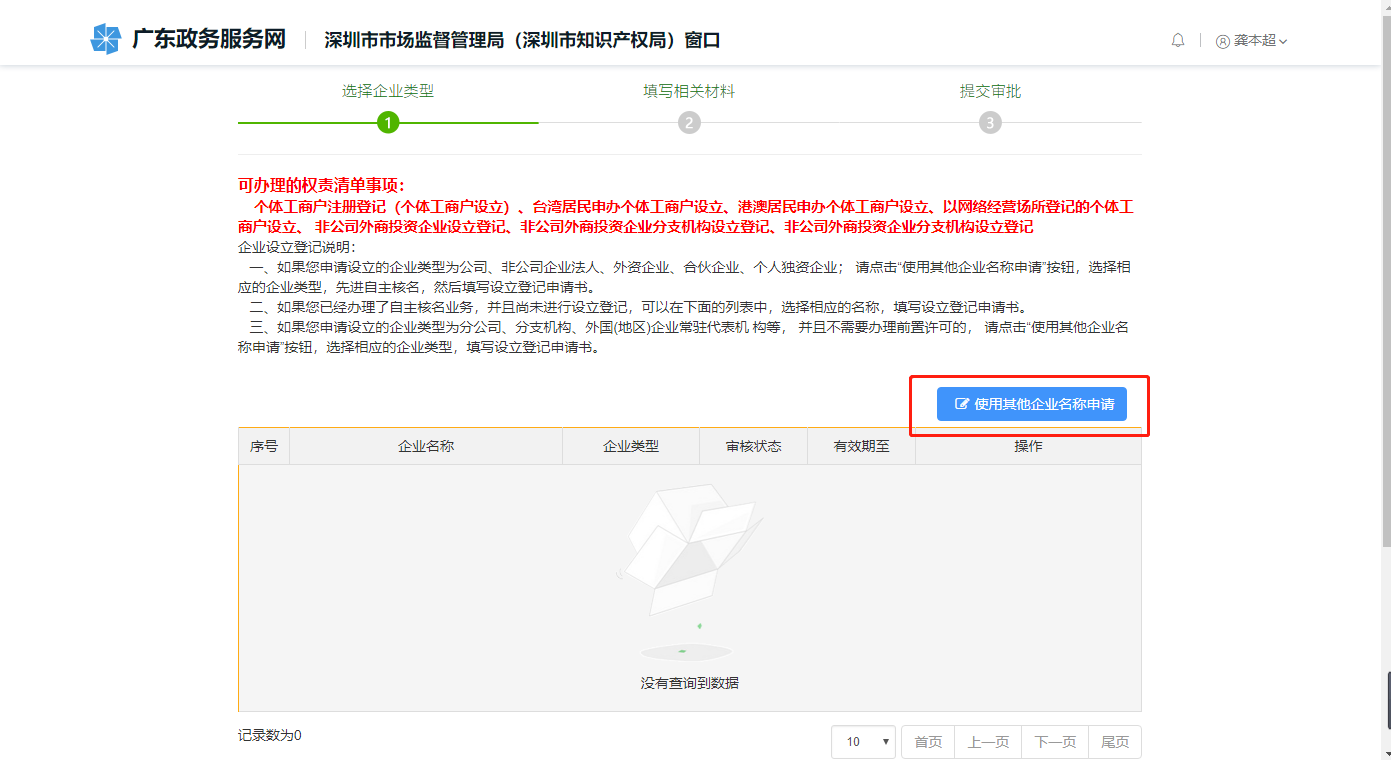Image resolution: width=1391 pixels, height=760 pixels.
Task: Open notifications via the bell icon
Action: click(1178, 40)
